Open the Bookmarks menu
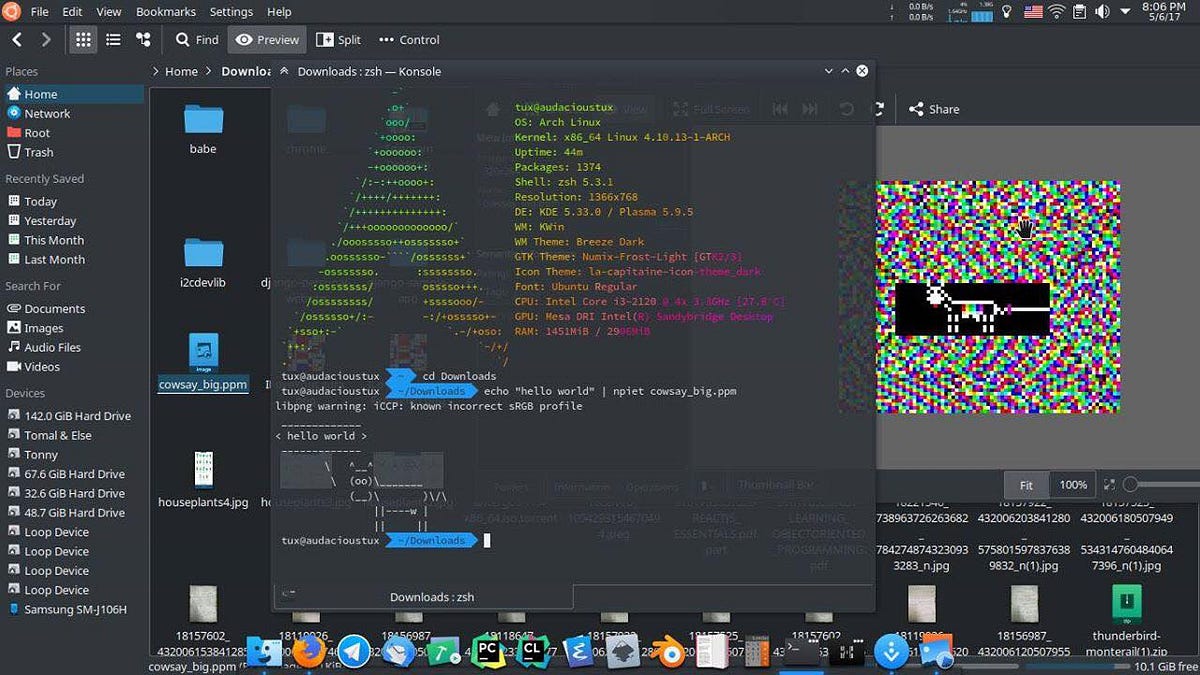1200x675 pixels. (166, 12)
